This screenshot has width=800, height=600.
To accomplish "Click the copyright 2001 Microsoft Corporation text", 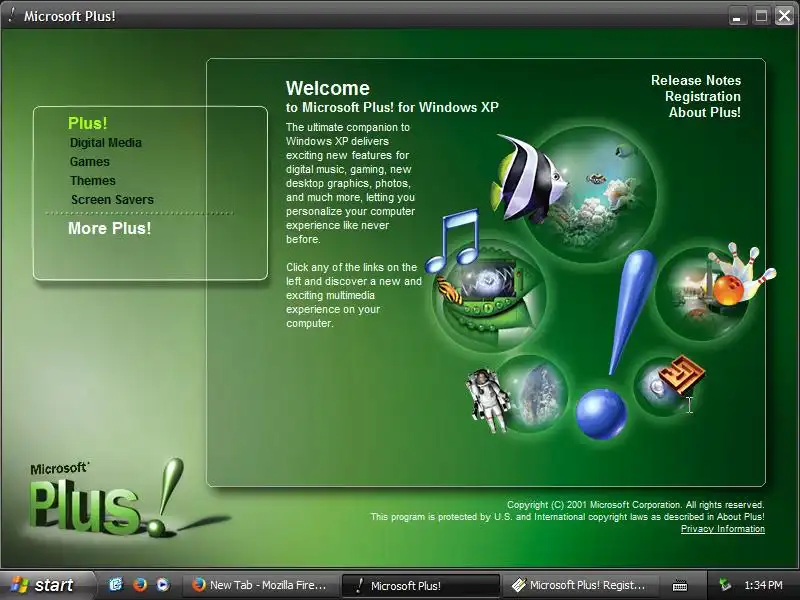I will pos(635,505).
